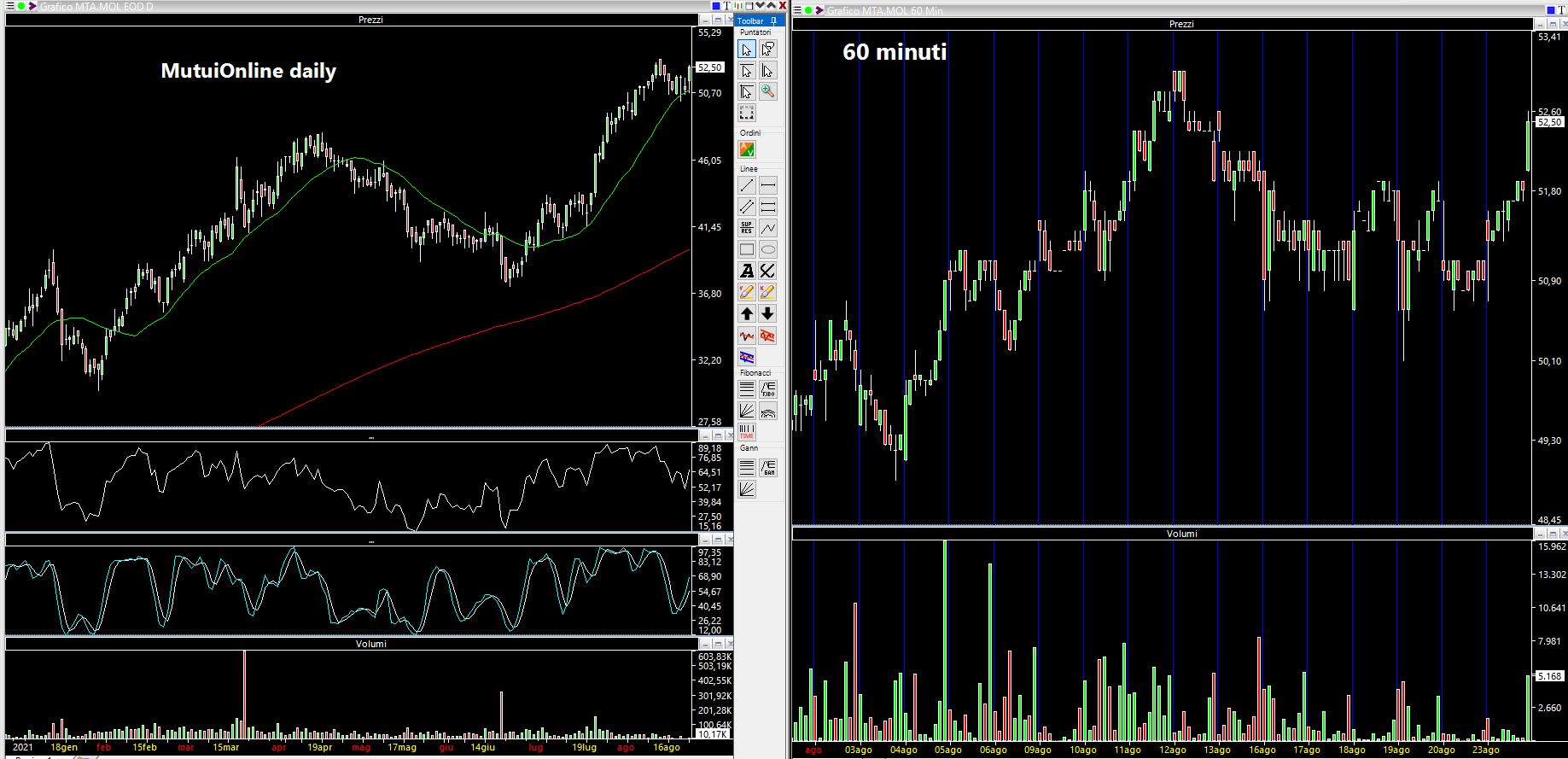This screenshot has width=1568, height=759.
Task: Click the 11ago date label on hourly axis
Action: [x=1127, y=750]
